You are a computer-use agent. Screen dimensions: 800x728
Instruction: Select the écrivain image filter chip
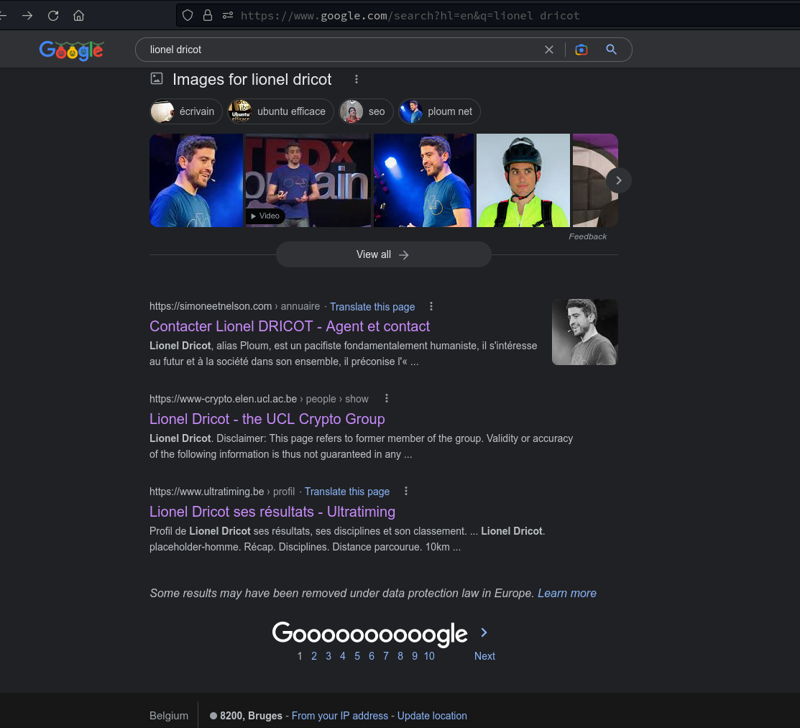click(186, 111)
